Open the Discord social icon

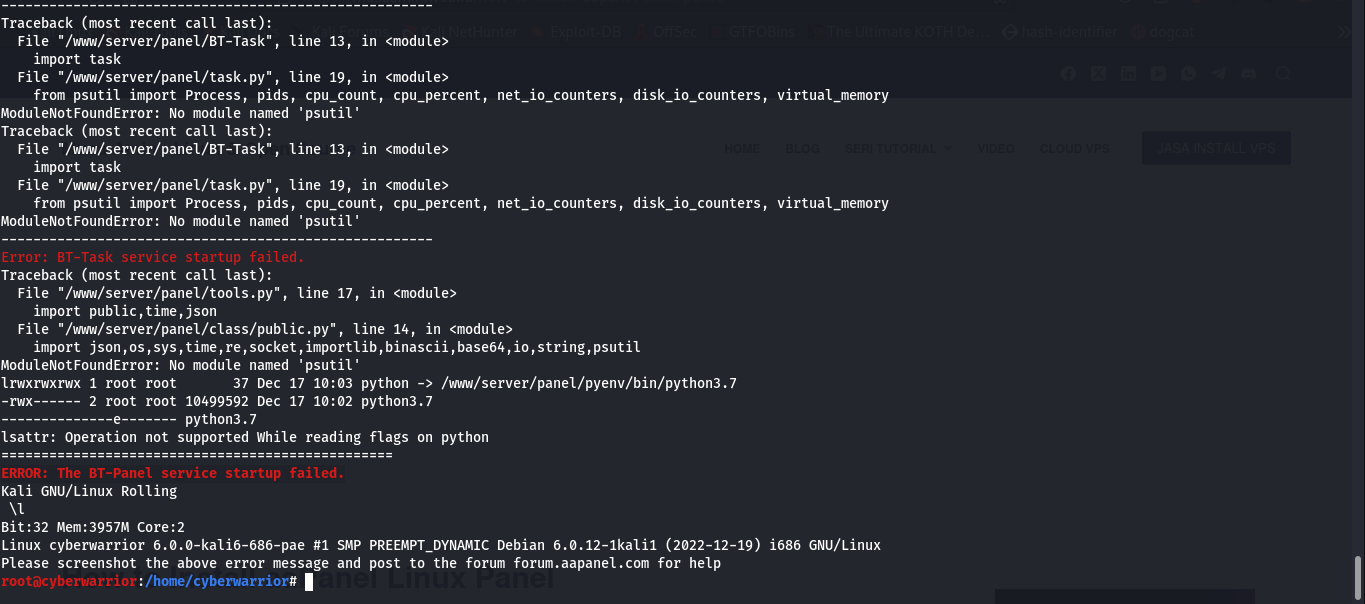pyautogui.click(x=1248, y=73)
